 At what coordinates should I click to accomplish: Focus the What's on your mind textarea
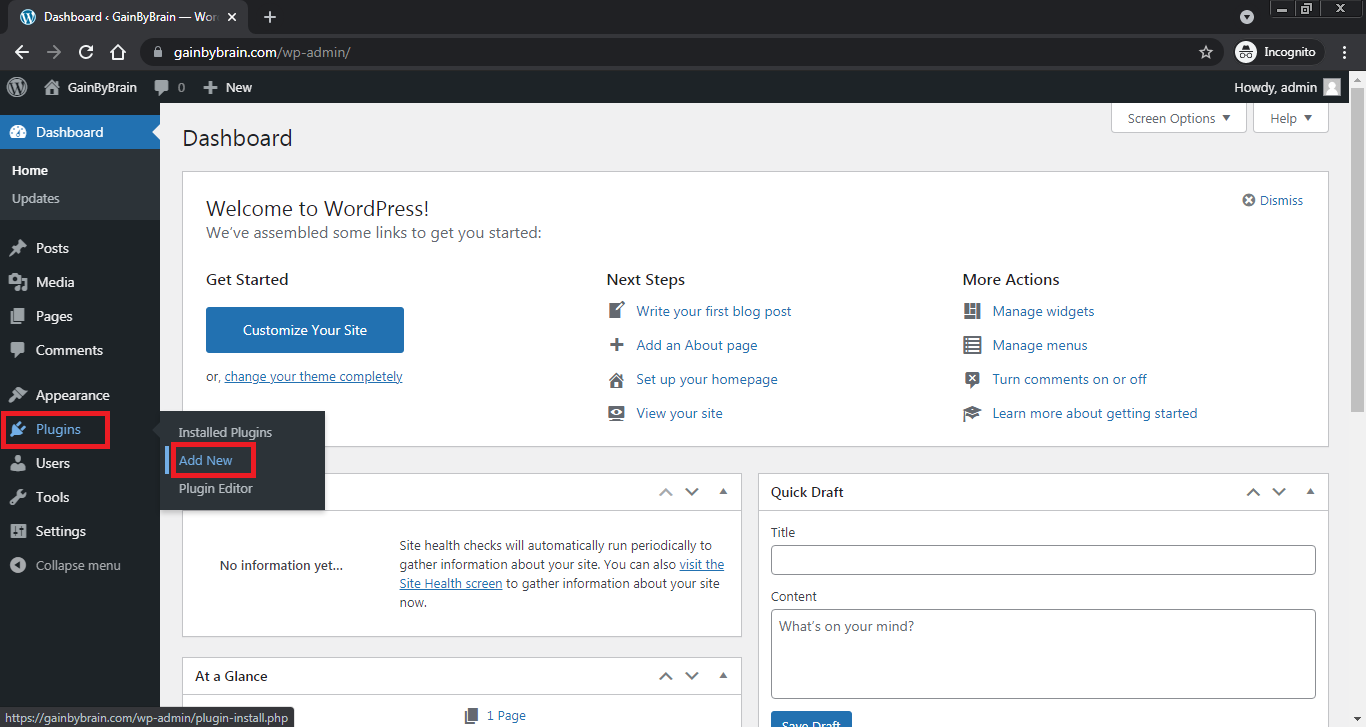pos(1043,654)
